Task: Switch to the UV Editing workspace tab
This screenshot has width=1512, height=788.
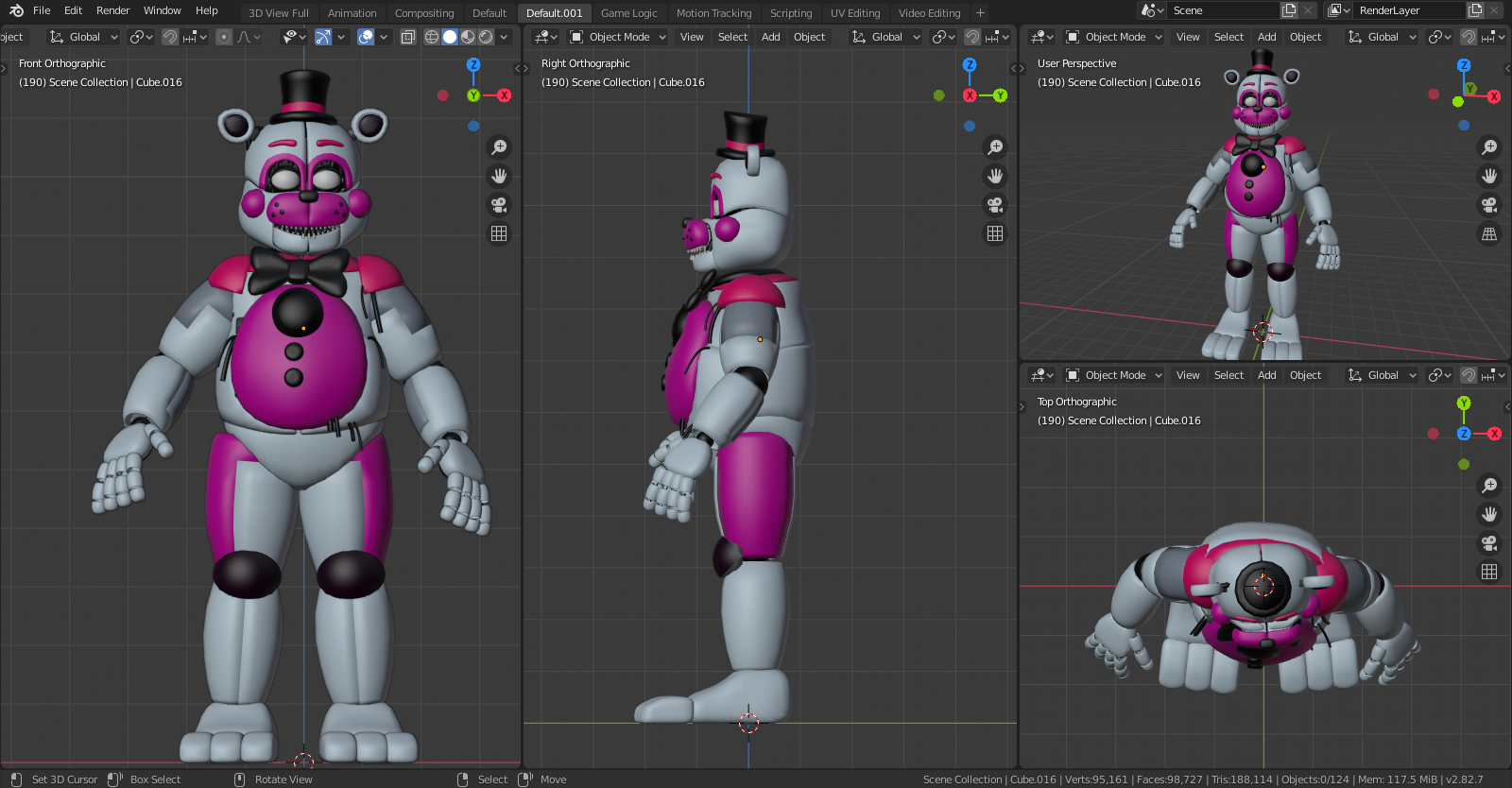Action: pyautogui.click(x=855, y=13)
